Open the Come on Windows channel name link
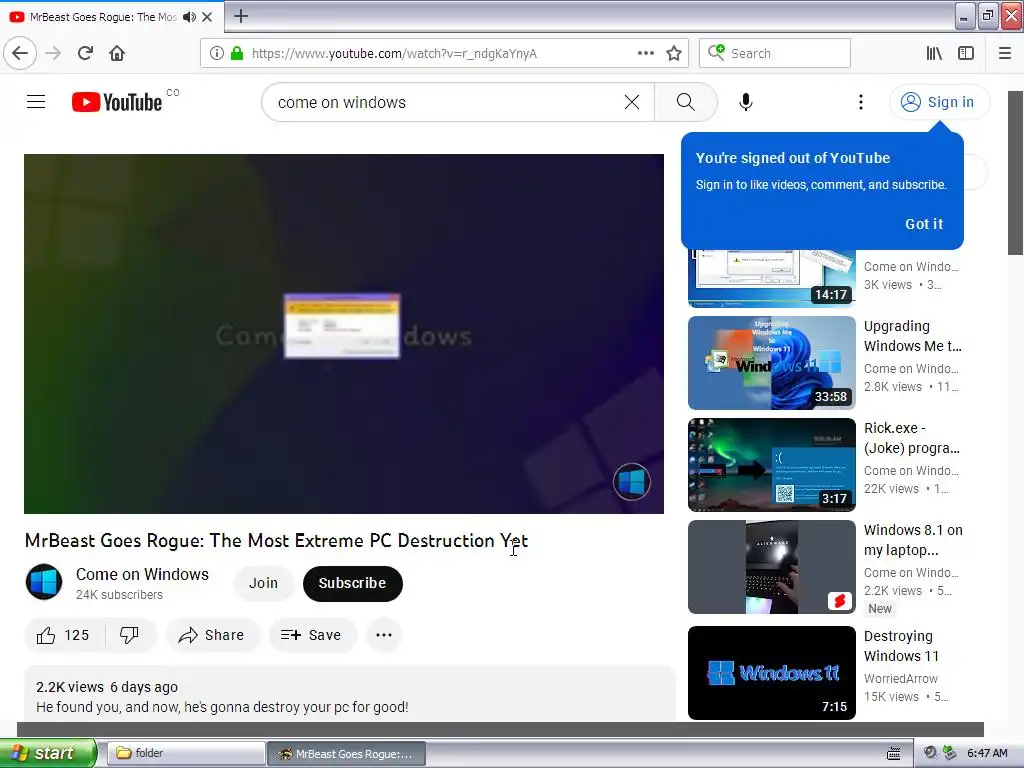 pyautogui.click(x=142, y=574)
